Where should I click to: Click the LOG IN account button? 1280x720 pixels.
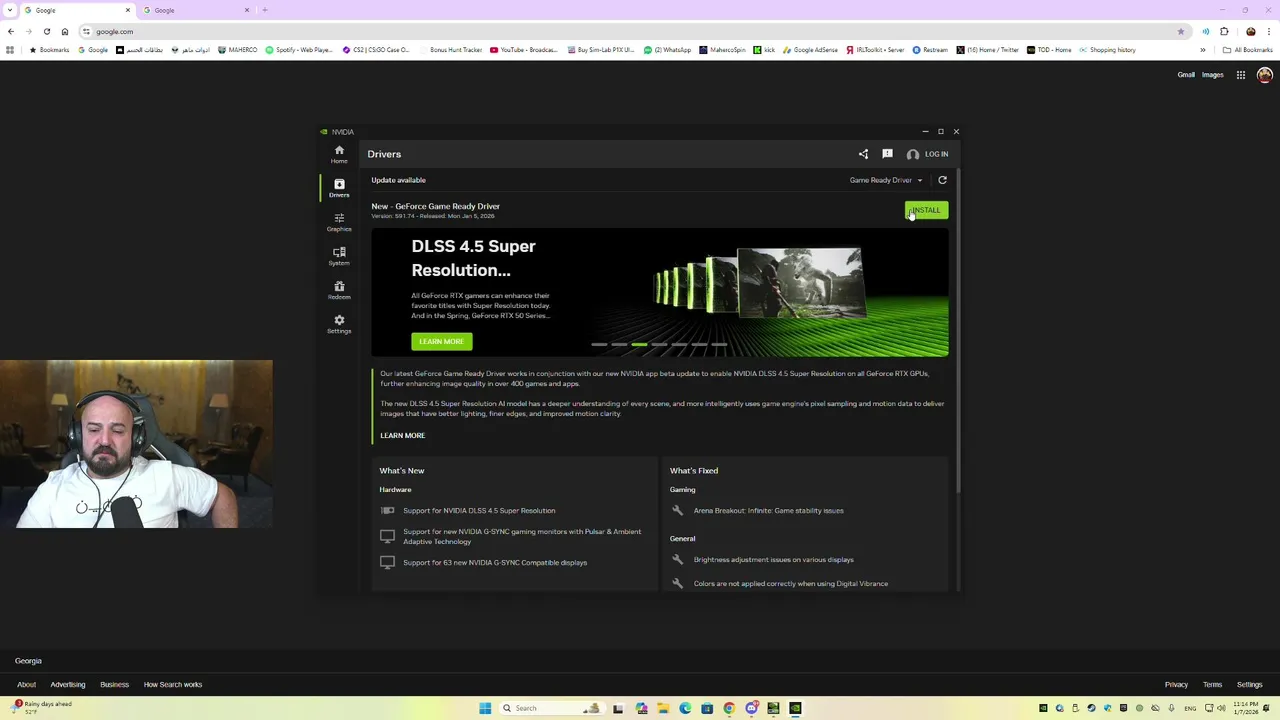(927, 154)
